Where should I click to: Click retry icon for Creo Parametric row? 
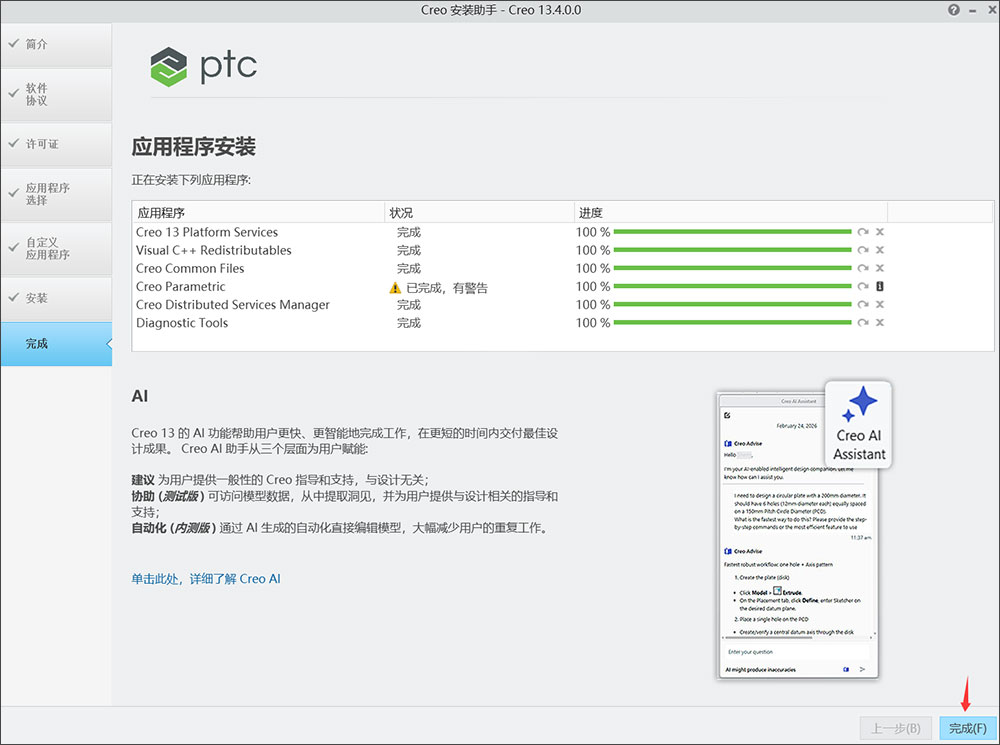tap(863, 286)
